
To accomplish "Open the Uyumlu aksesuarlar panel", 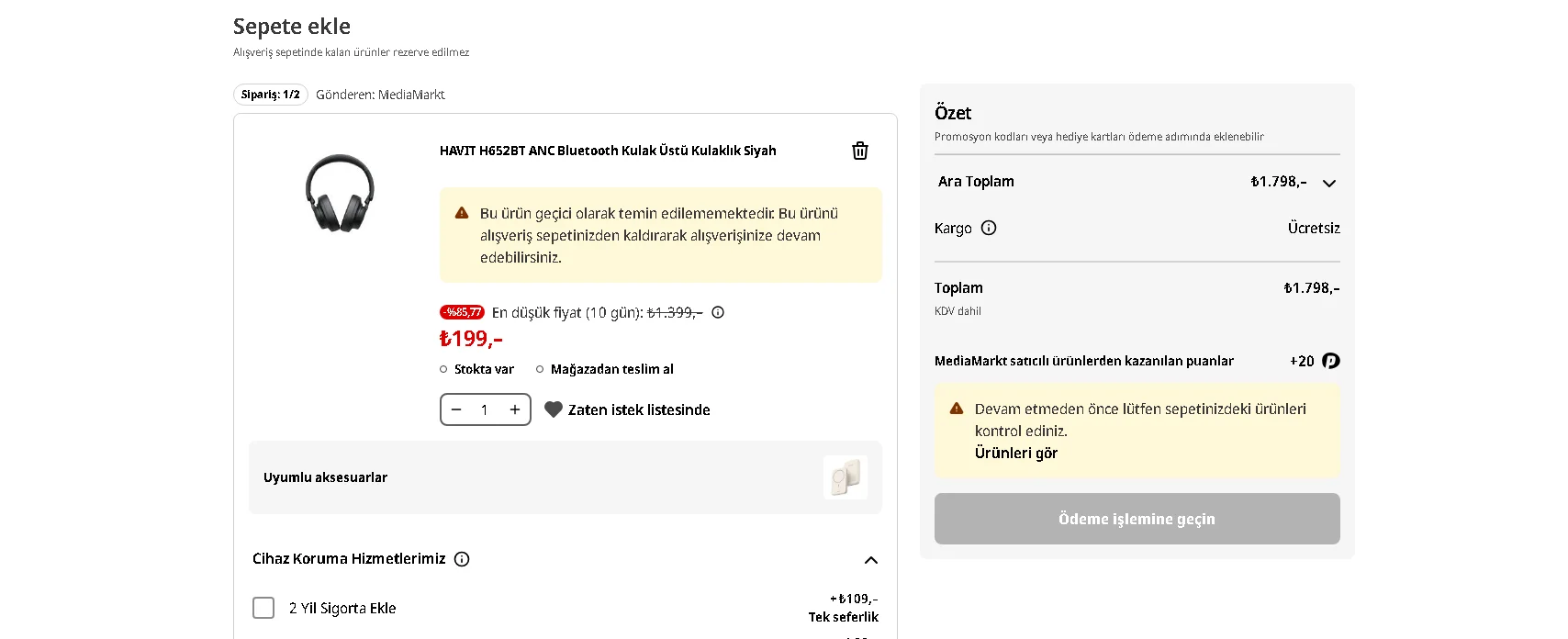I will pos(566,477).
